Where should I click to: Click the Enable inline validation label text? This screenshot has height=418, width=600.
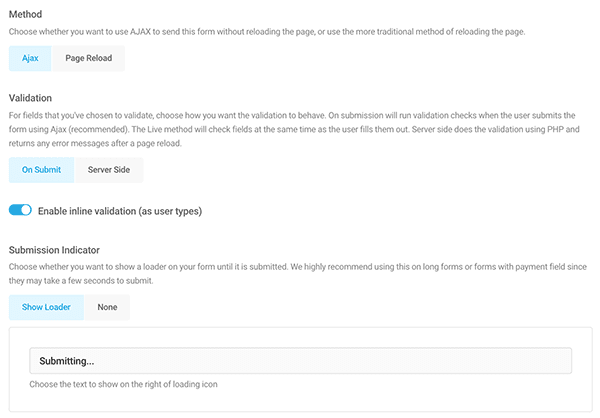point(120,211)
